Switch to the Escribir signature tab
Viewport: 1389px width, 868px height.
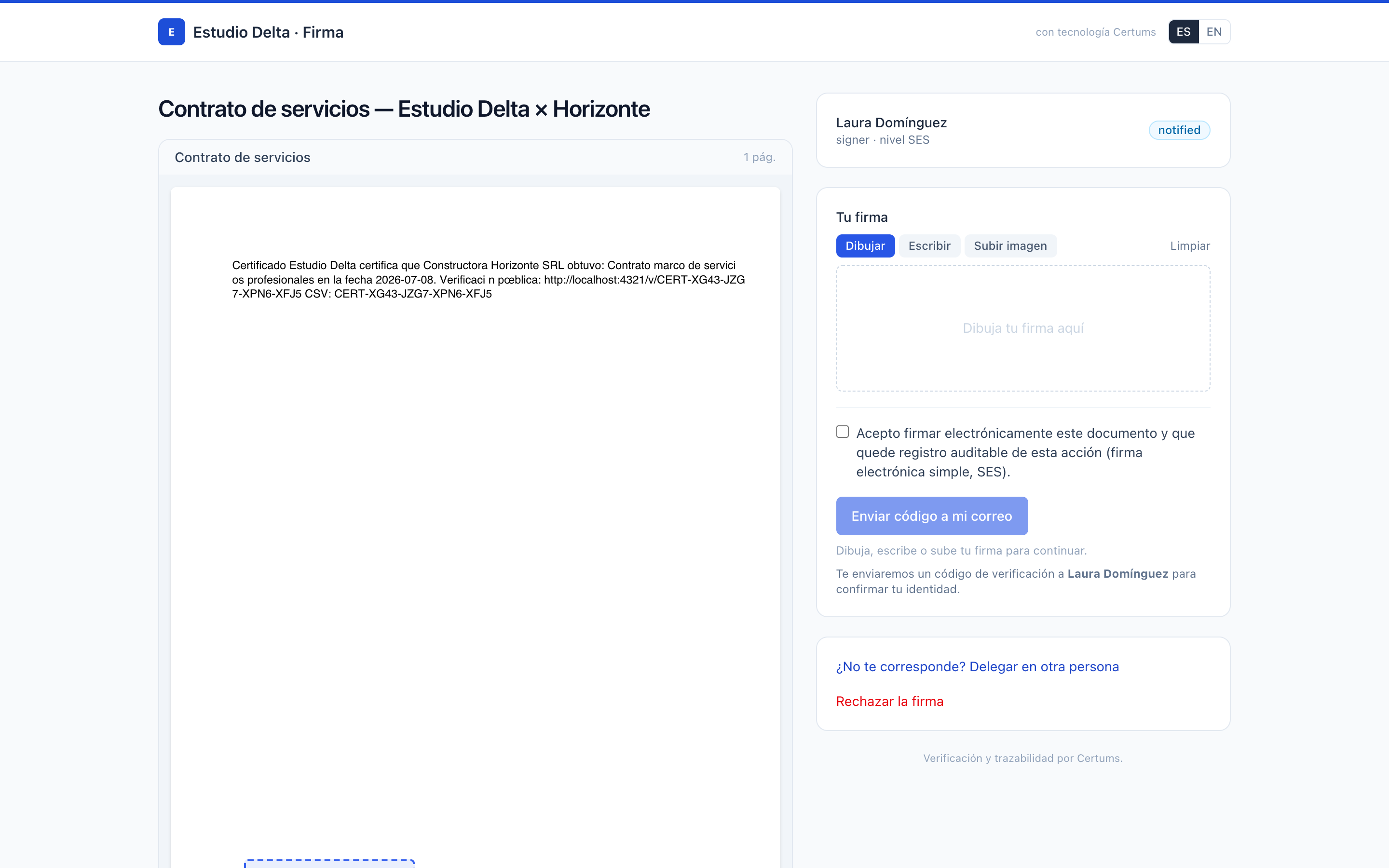click(x=929, y=246)
